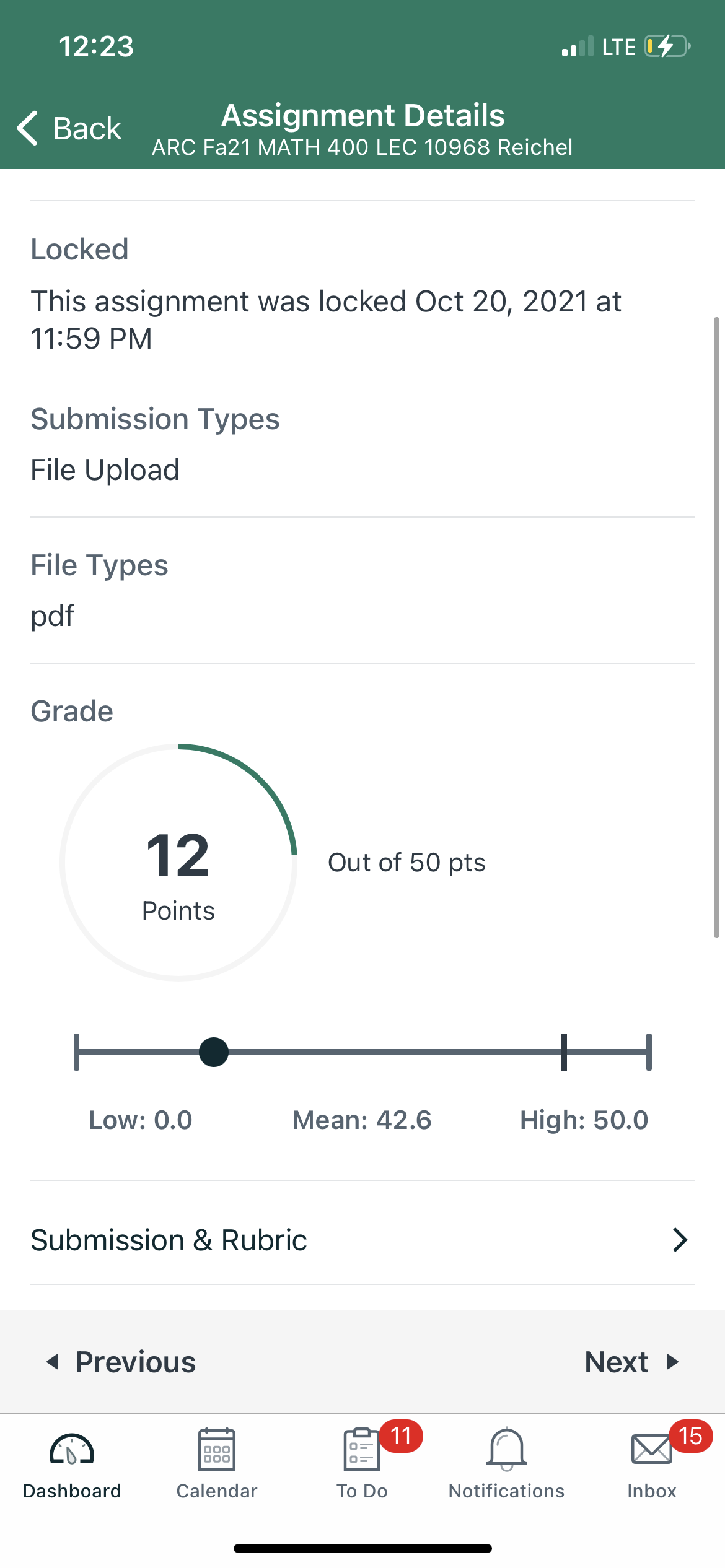Tap the red 15 badge on Inbox
The image size is (725, 1568).
[690, 1436]
